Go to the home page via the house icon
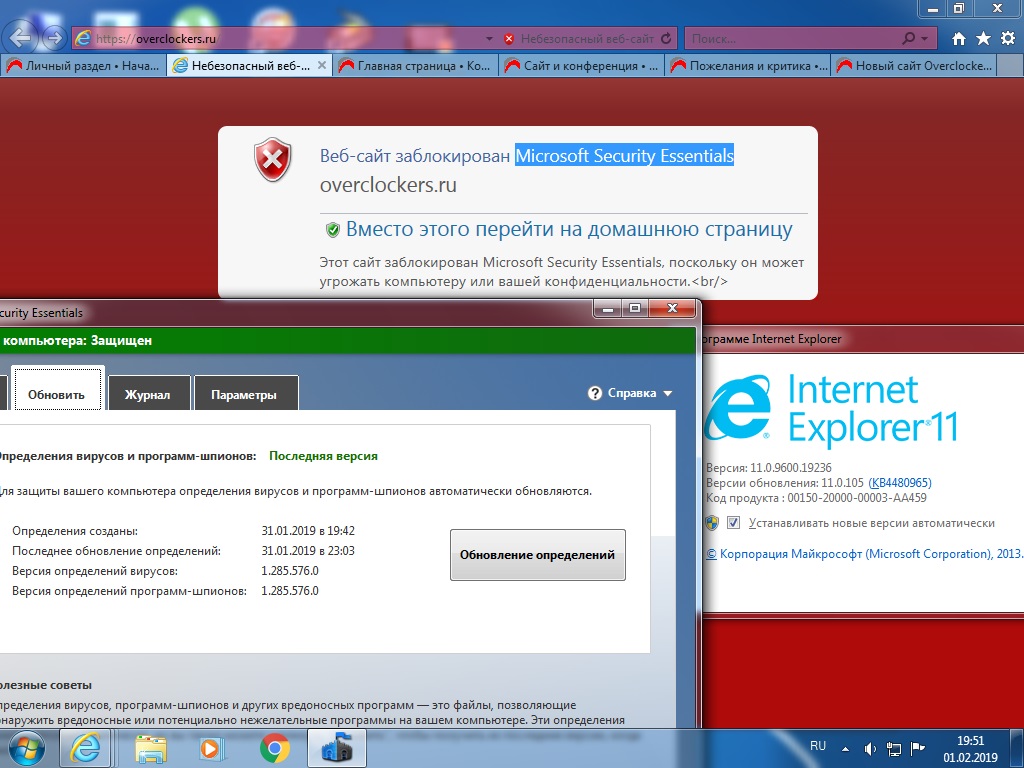The width and height of the screenshot is (1024, 768). 958,39
